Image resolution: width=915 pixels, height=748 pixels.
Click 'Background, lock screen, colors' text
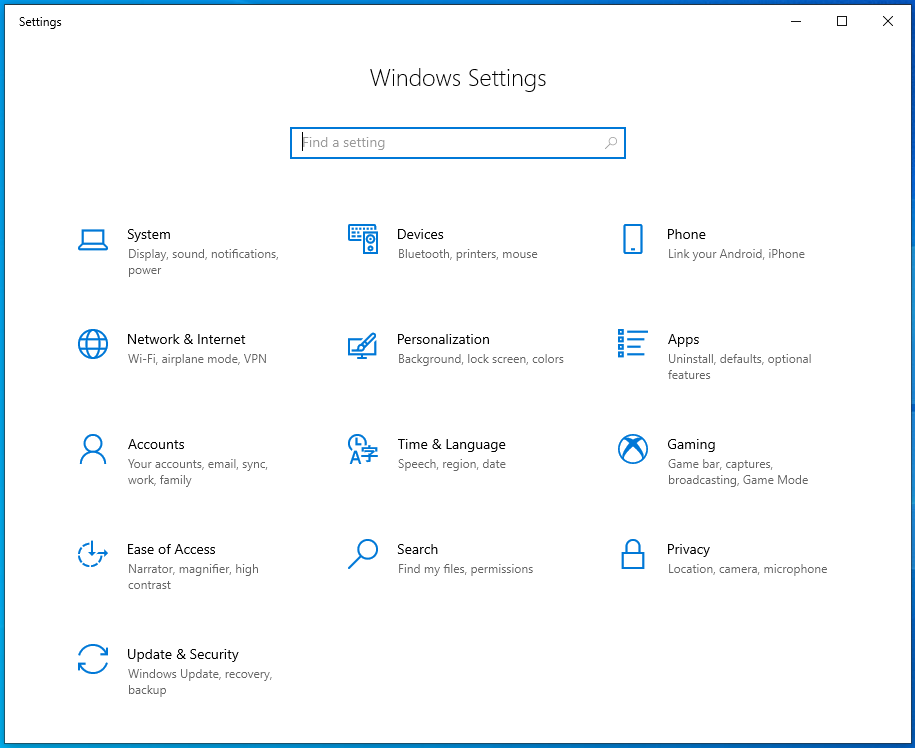pos(481,359)
